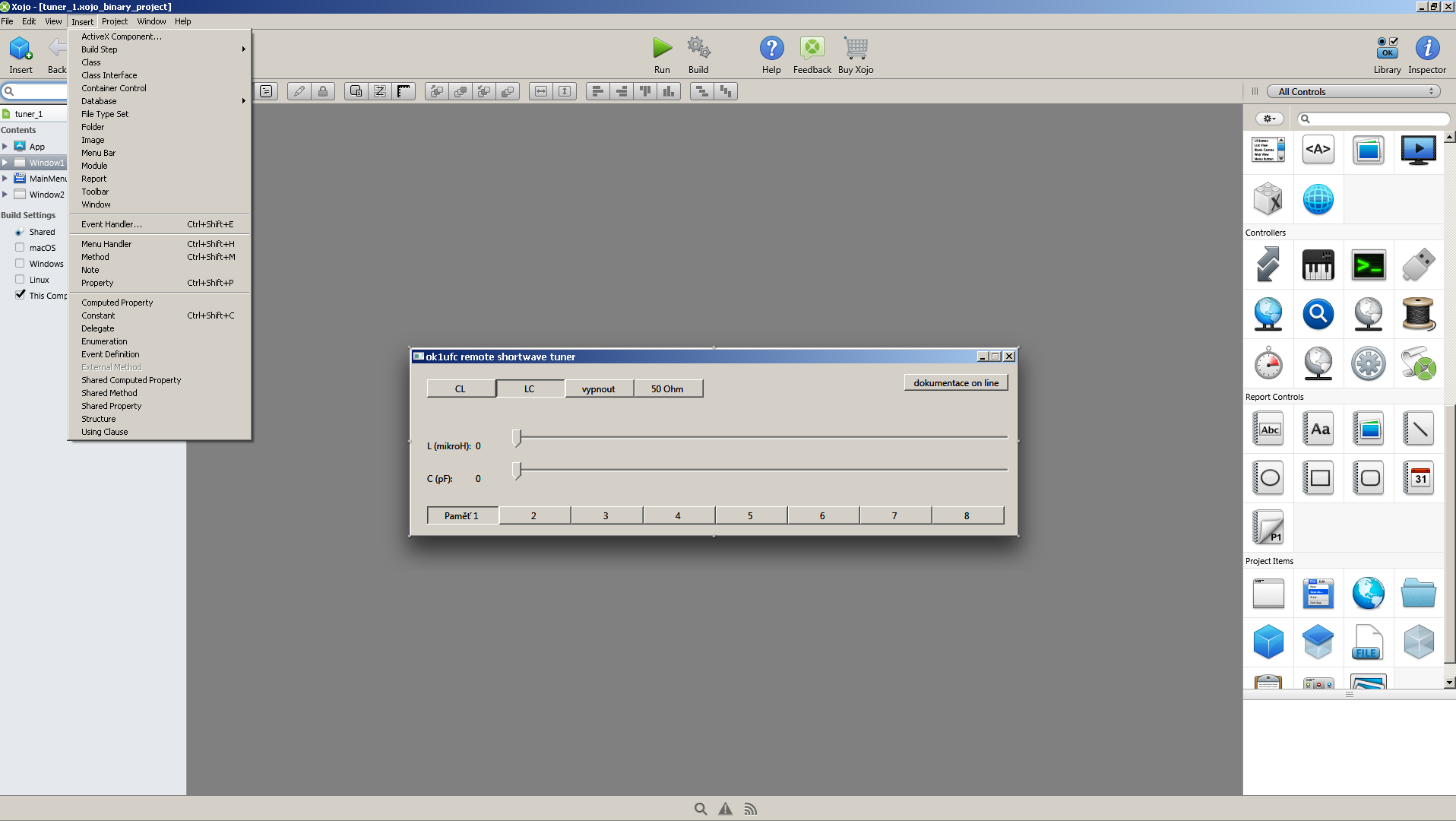Choose Computed Property menu entry
Viewport: 1456px width, 821px height.
point(117,303)
